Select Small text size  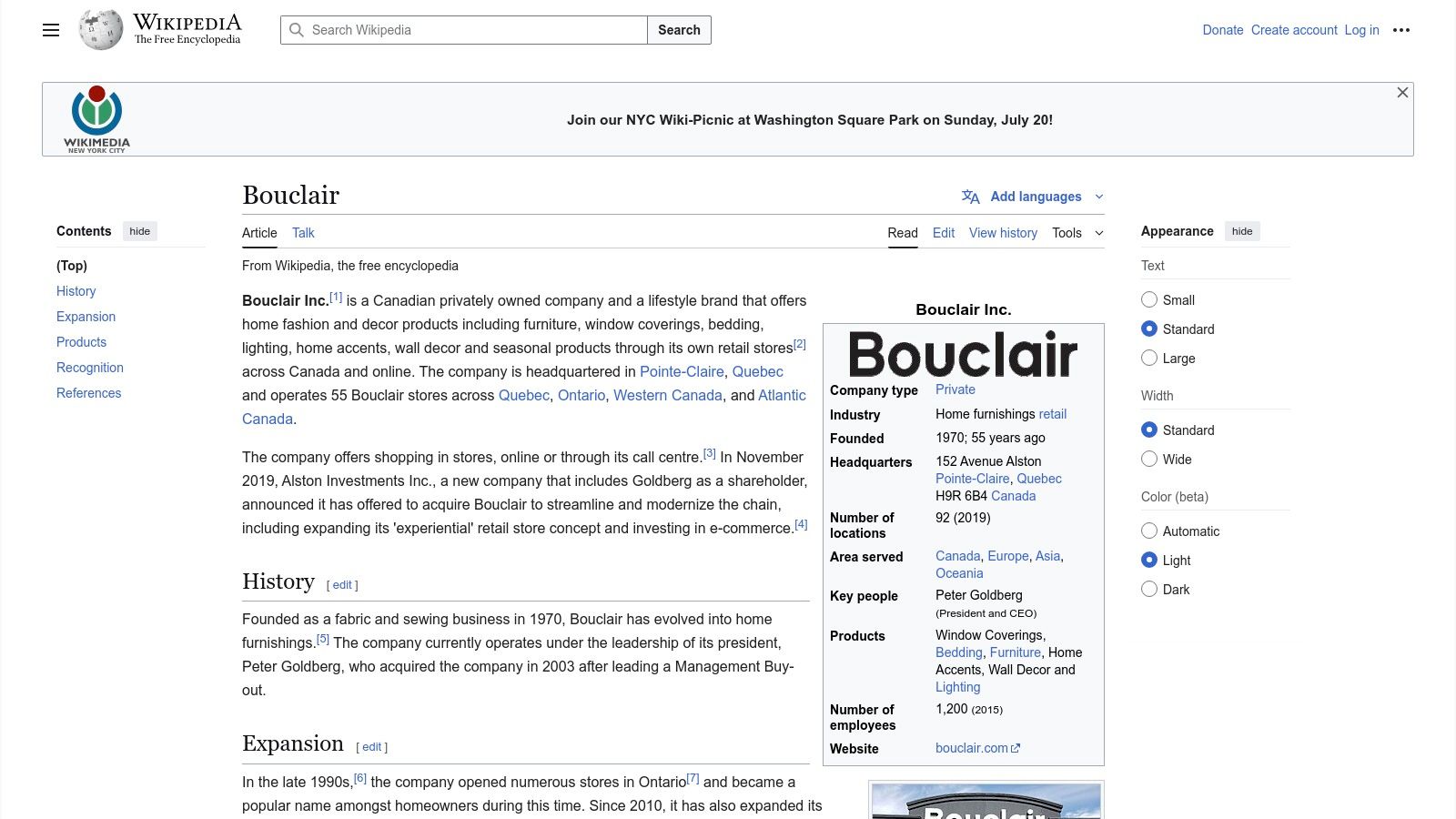point(1149,299)
